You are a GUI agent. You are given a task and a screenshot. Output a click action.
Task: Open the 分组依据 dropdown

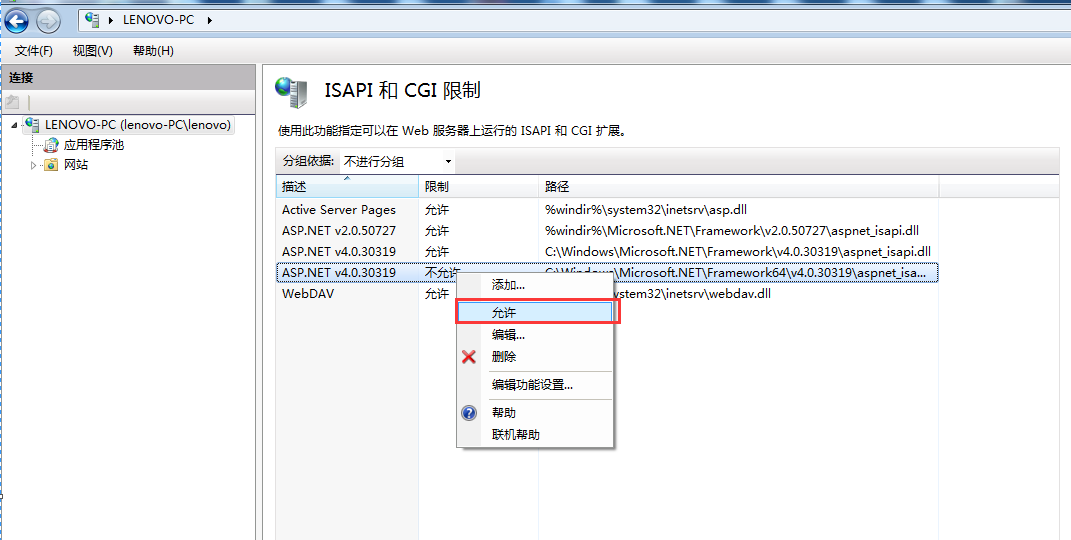397,161
